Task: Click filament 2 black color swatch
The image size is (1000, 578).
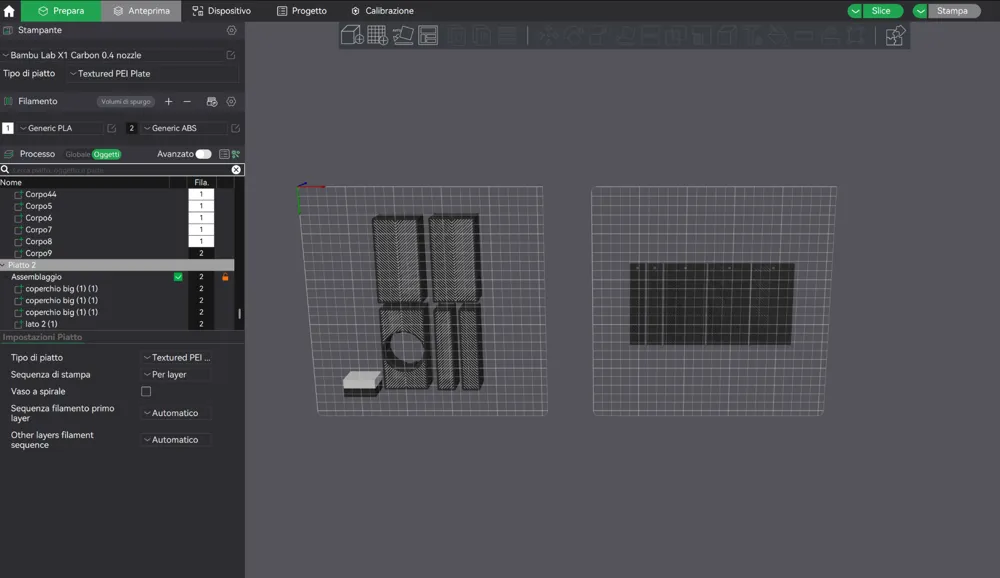Action: click(131, 128)
